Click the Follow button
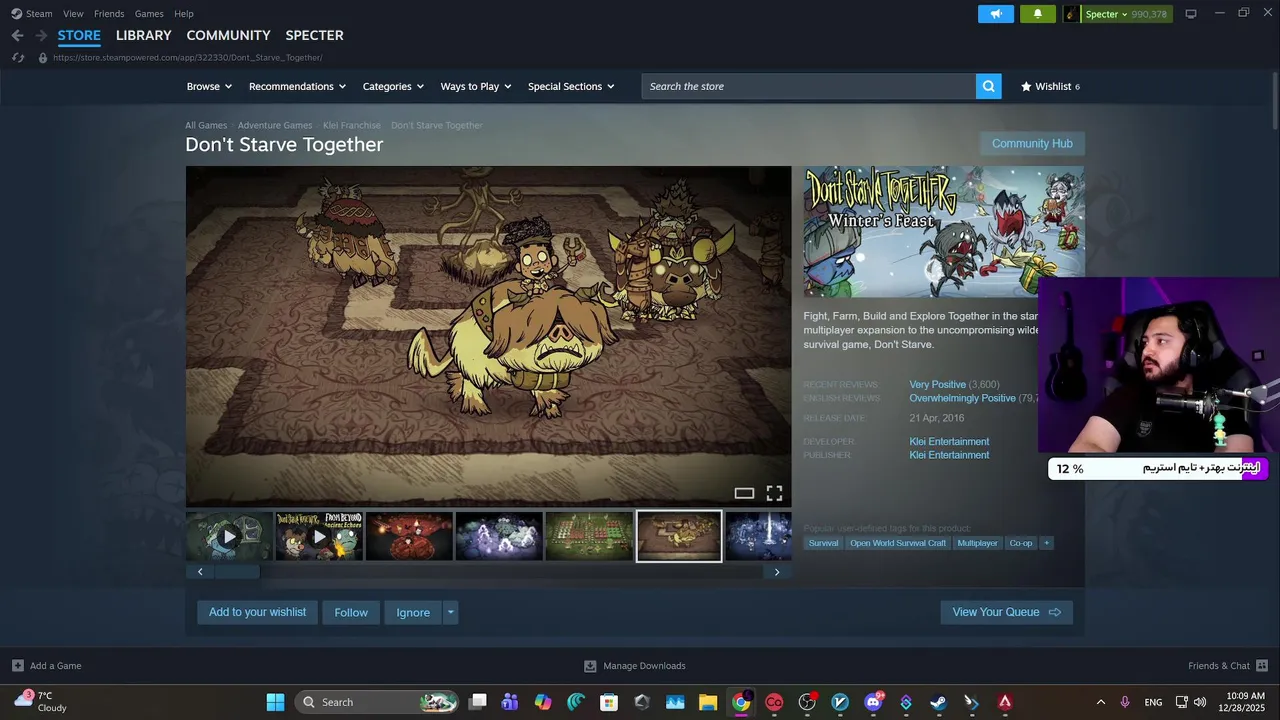This screenshot has width=1280, height=720. [x=351, y=612]
